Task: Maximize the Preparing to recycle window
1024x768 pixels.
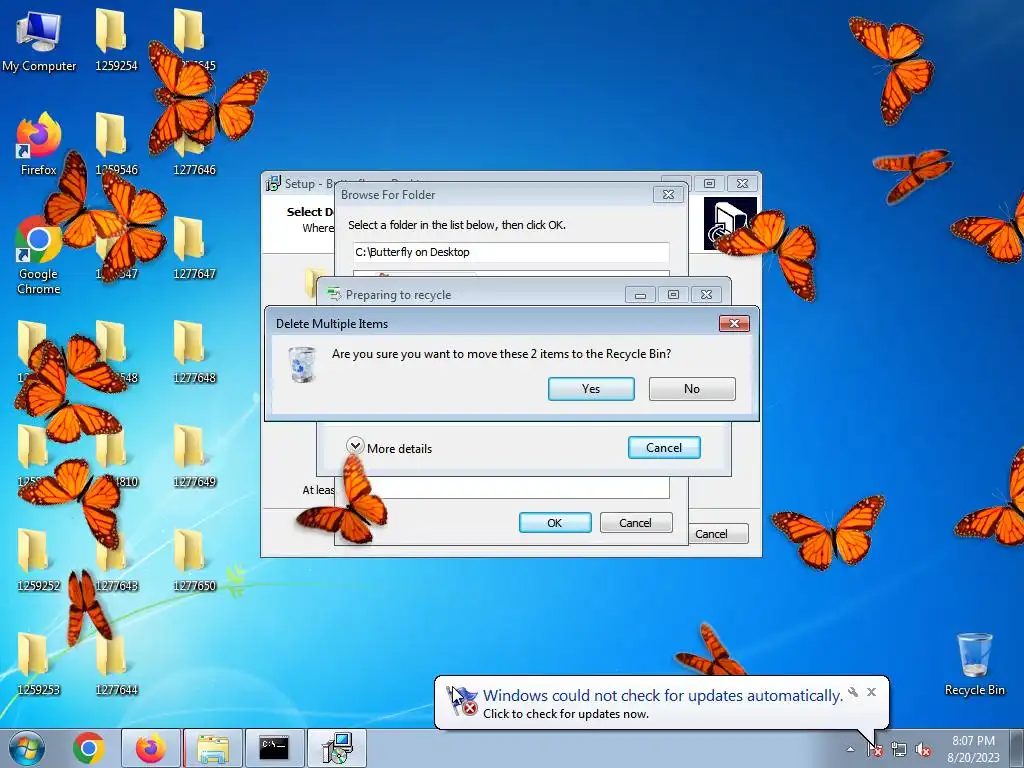Action: click(x=673, y=295)
